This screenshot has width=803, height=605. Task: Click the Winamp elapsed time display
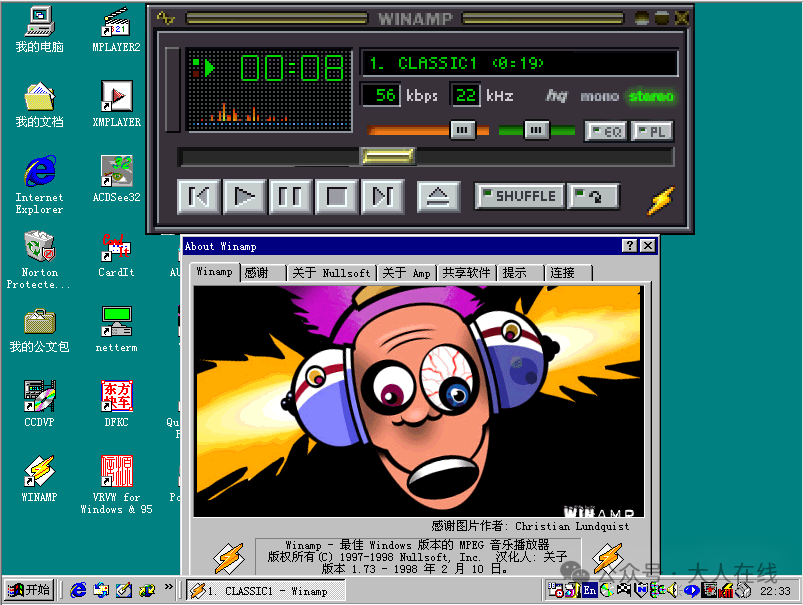click(x=291, y=69)
